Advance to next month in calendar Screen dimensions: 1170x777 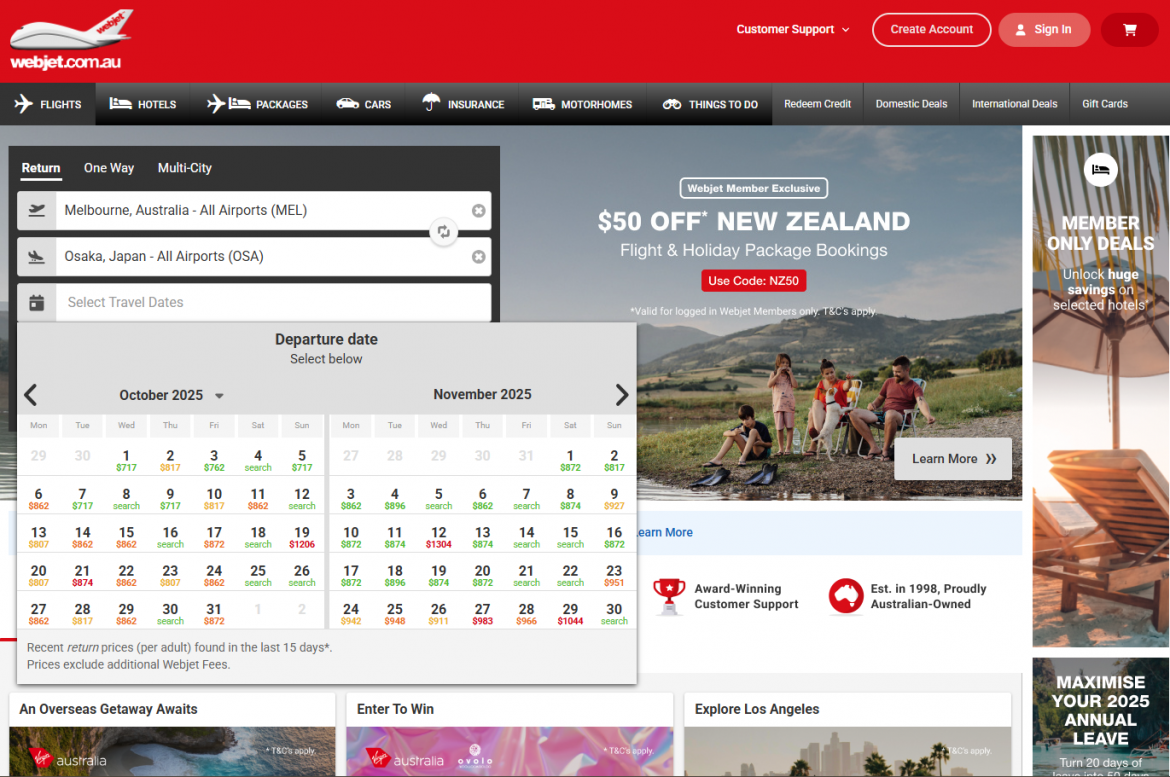621,395
